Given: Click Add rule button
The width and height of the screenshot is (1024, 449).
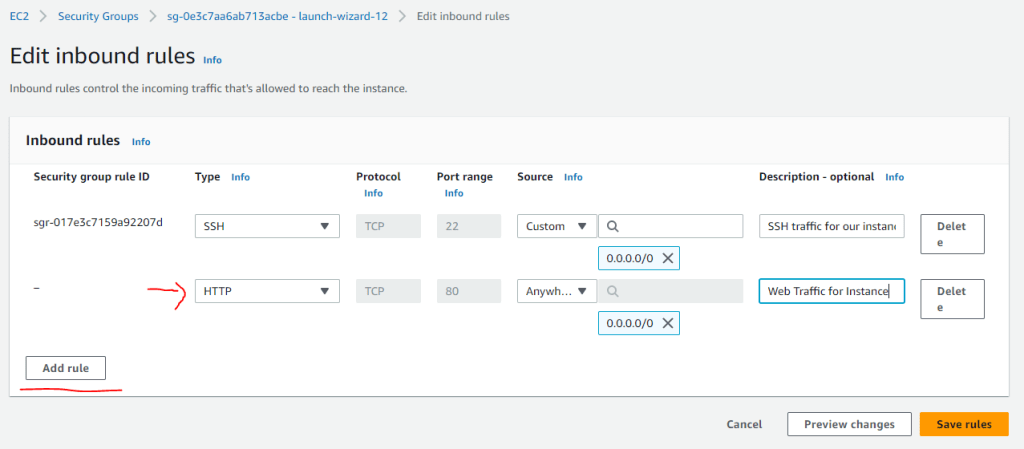Looking at the screenshot, I should tap(65, 368).
